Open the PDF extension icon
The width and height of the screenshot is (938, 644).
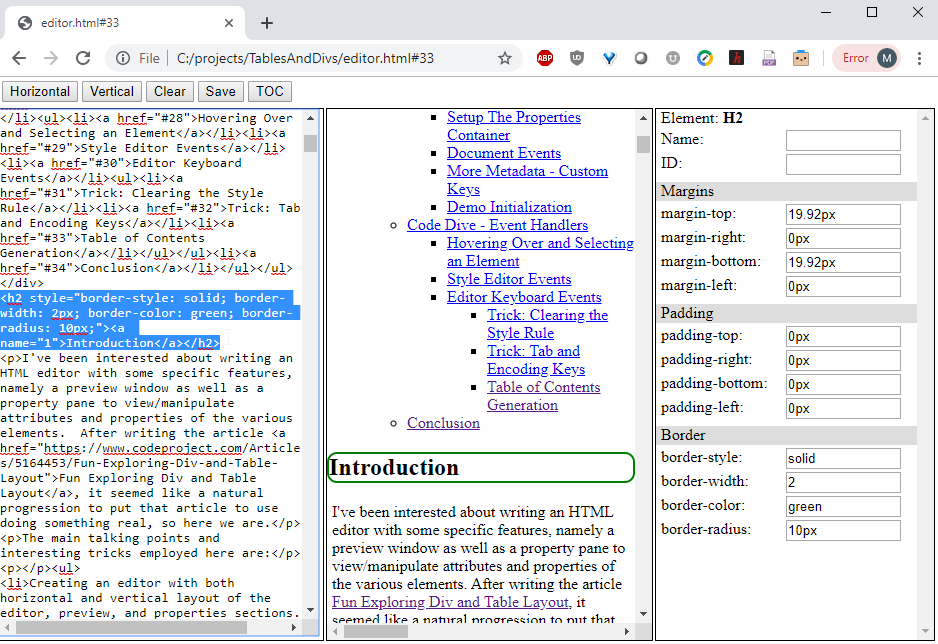tap(769, 58)
